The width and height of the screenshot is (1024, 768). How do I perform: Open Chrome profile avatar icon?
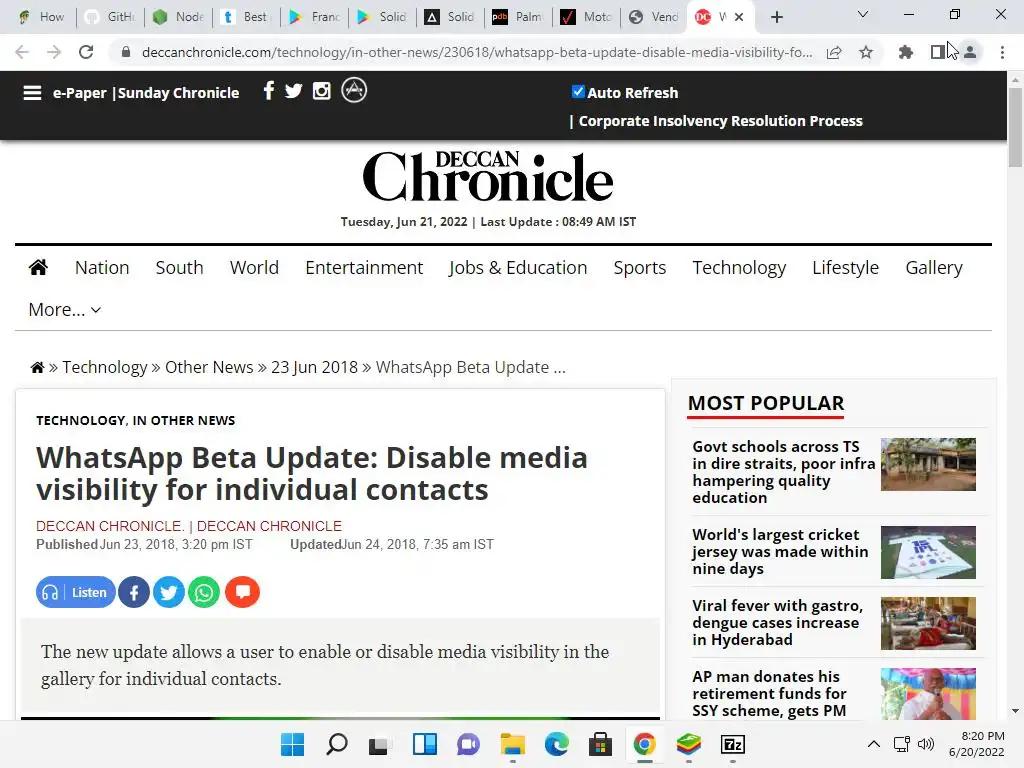pyautogui.click(x=970, y=52)
